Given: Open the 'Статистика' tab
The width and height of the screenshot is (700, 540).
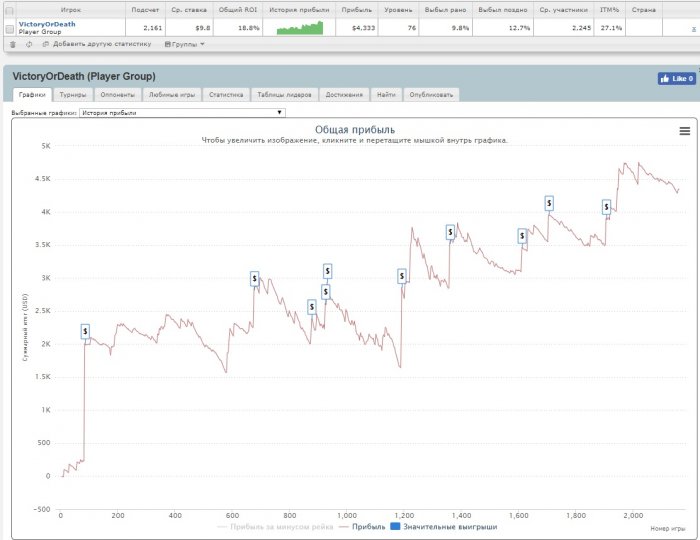Looking at the screenshot, I should click(x=225, y=95).
